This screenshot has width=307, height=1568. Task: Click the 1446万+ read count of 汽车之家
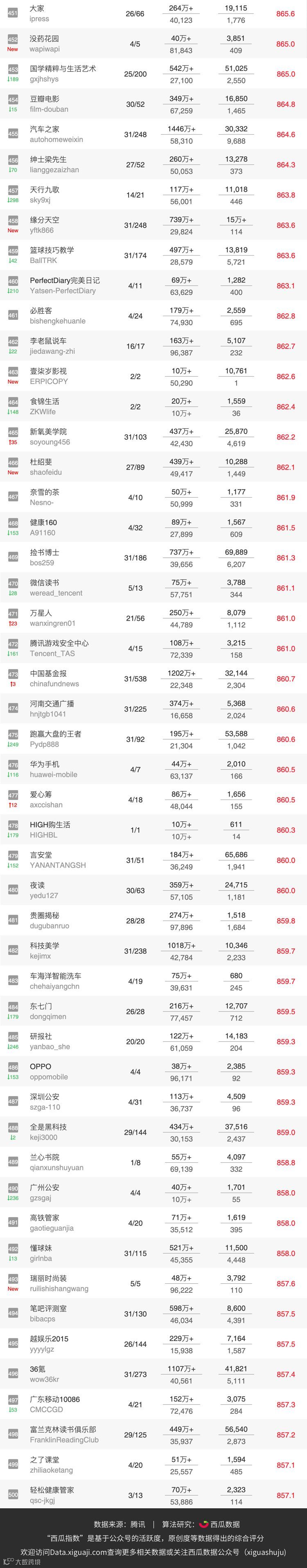tap(181, 129)
